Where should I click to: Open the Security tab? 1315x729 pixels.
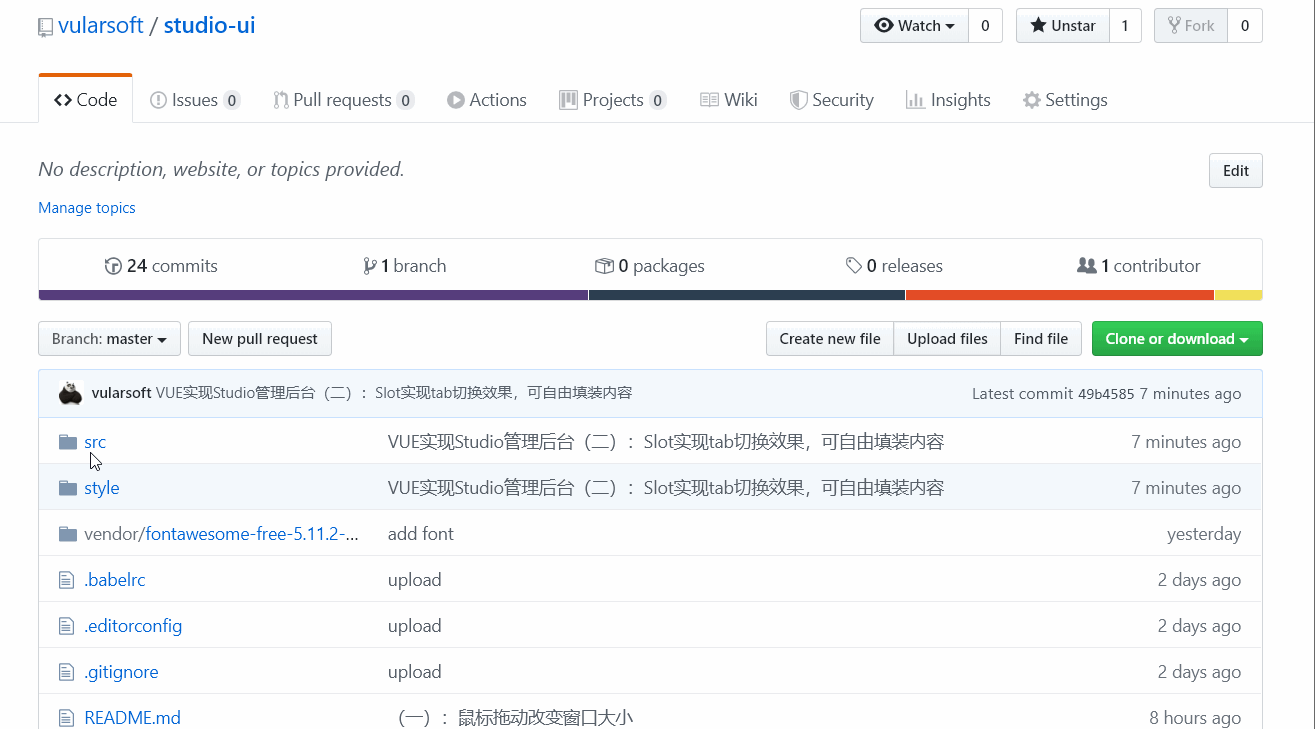tap(832, 100)
